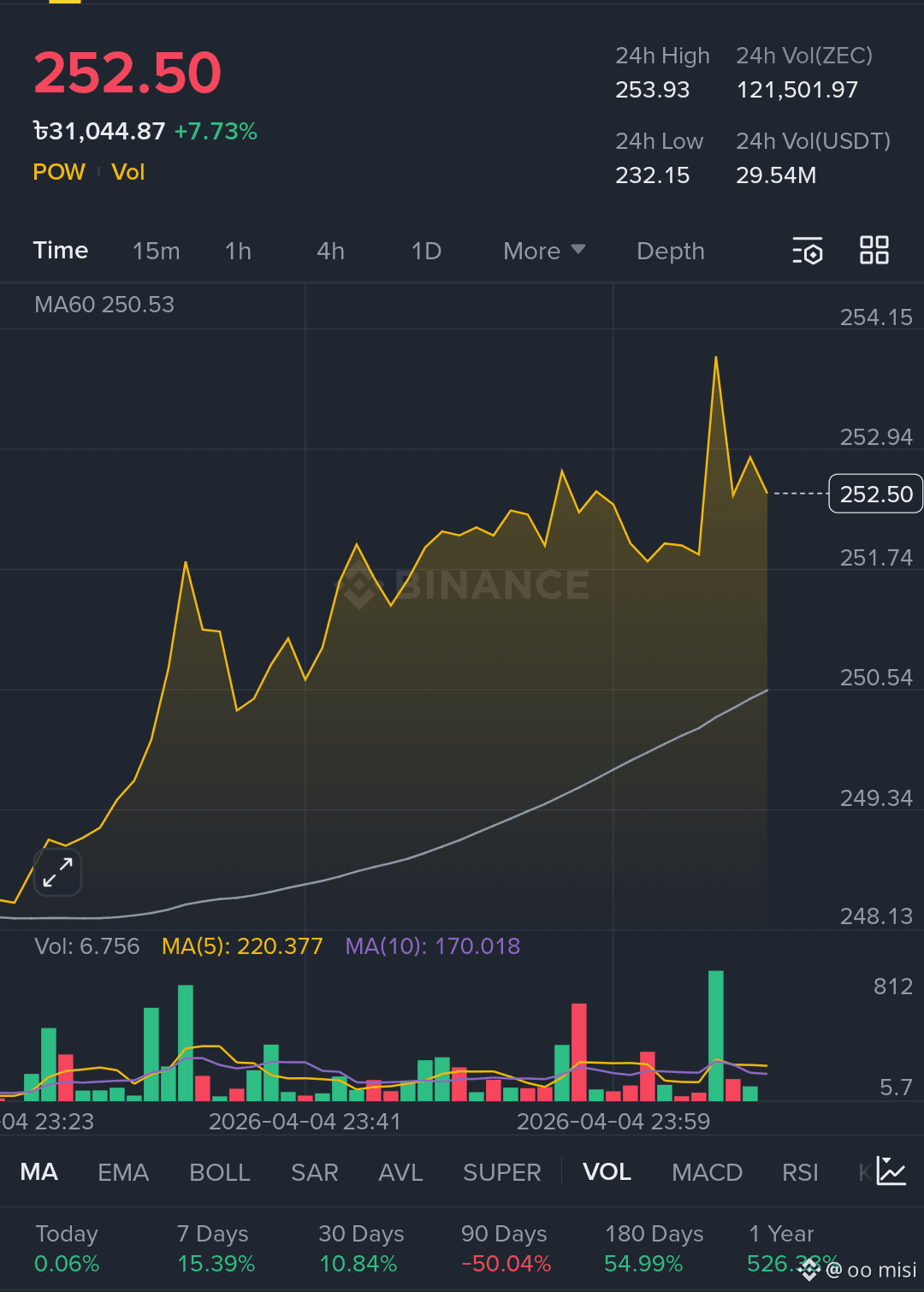
Task: Toggle the VOL sub-indicator
Action: point(607,1171)
